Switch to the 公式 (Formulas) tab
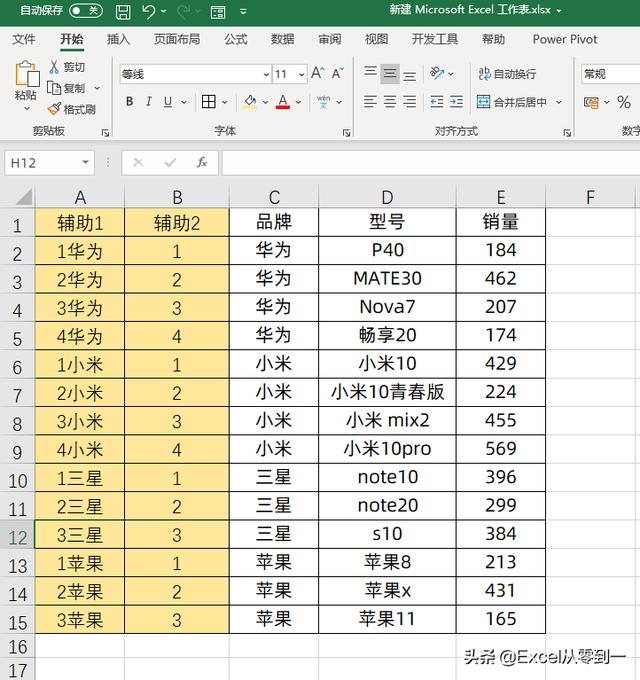This screenshot has width=640, height=680. (236, 39)
